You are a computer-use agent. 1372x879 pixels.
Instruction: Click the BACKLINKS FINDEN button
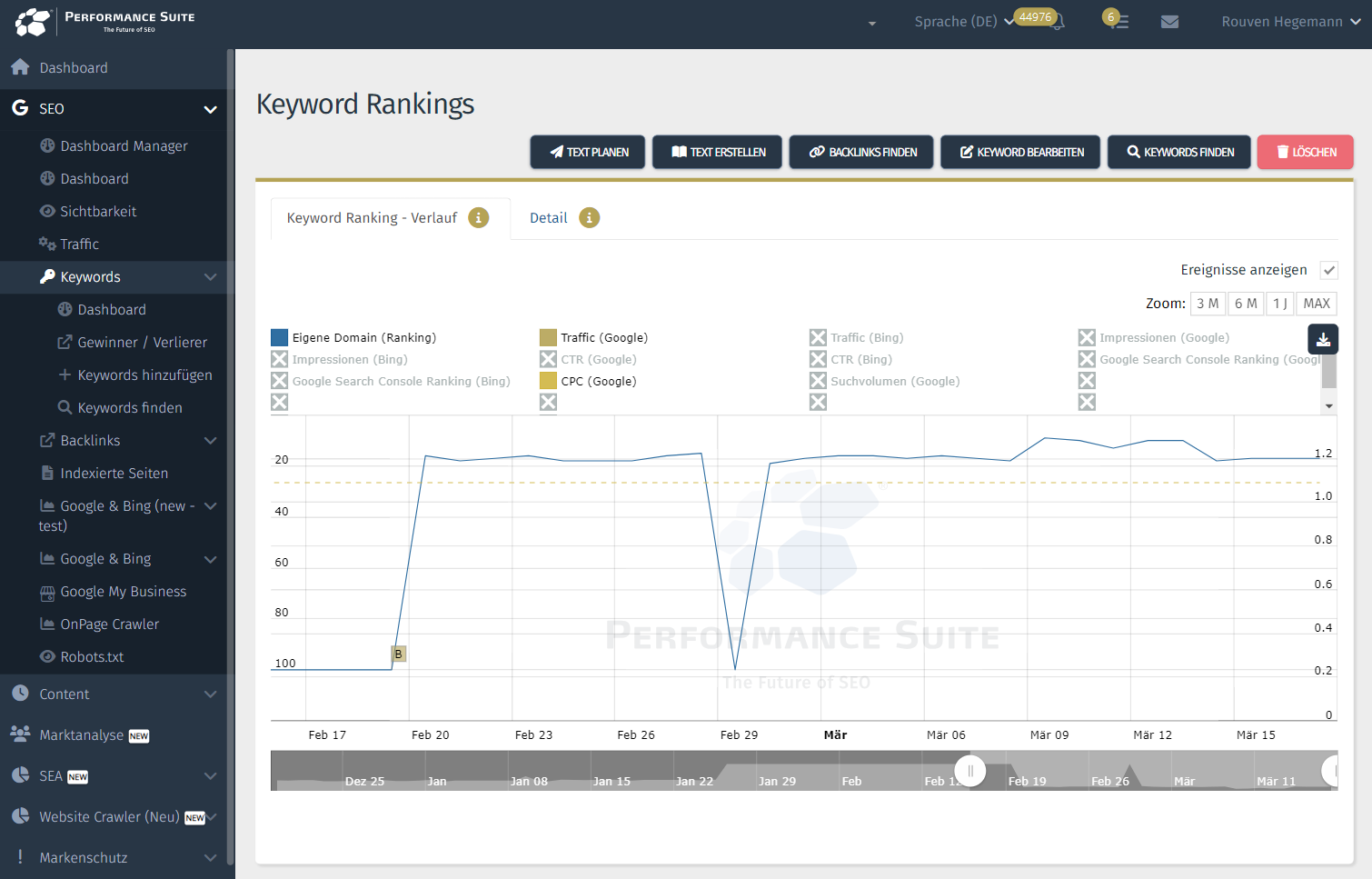tap(861, 152)
